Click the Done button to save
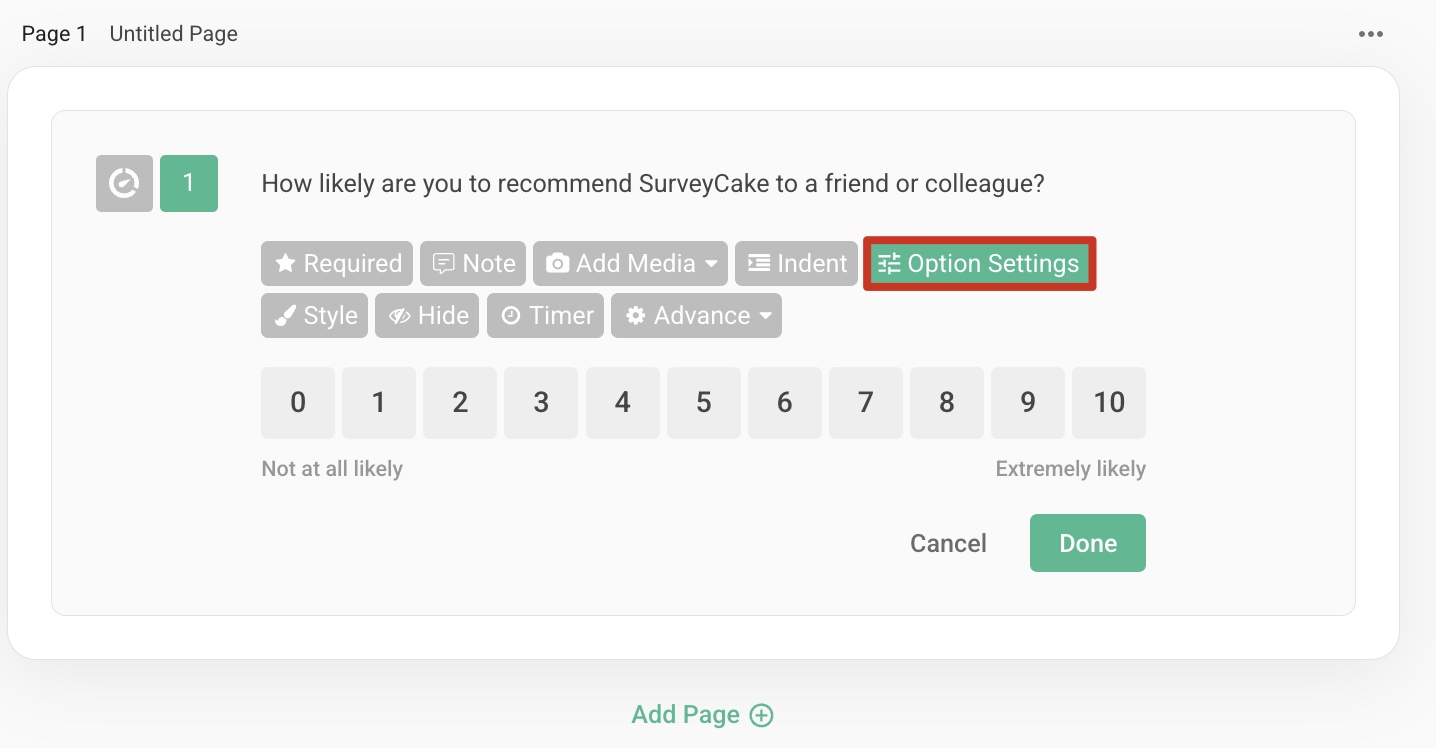Screen dimensions: 1436x748 pos(1087,542)
